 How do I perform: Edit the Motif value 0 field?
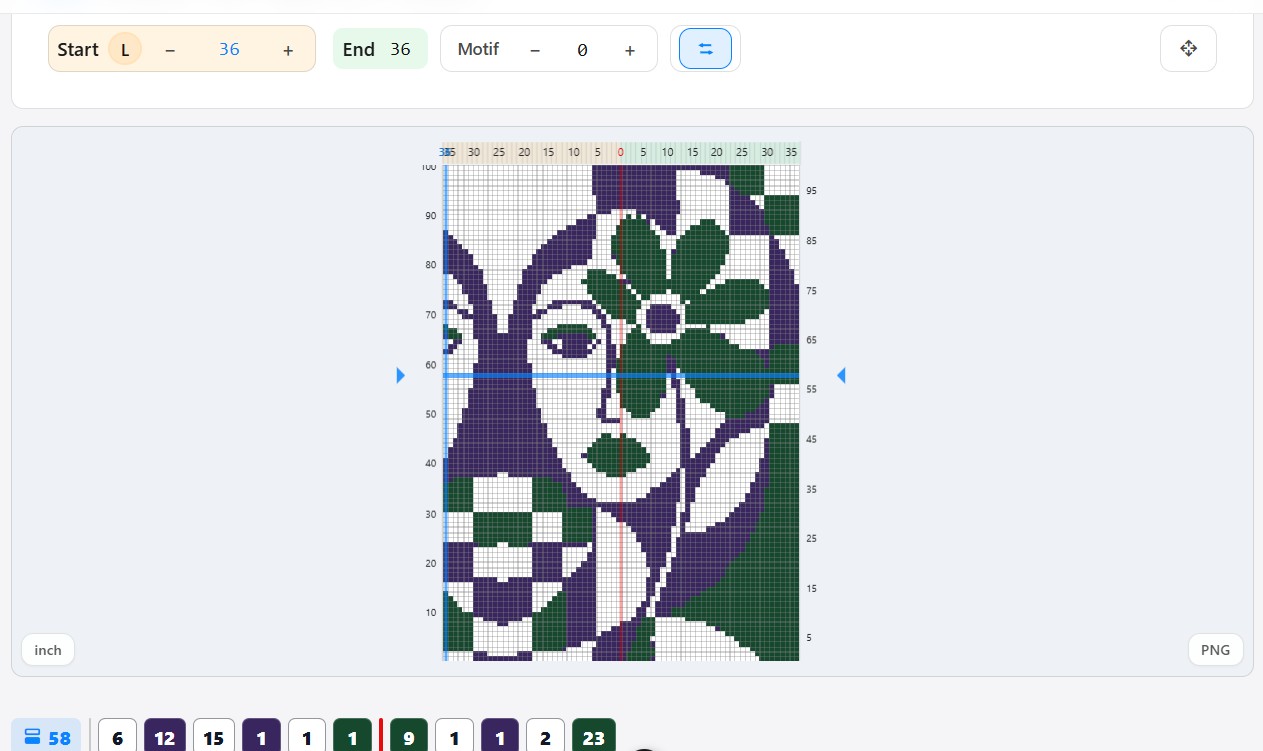pos(582,50)
